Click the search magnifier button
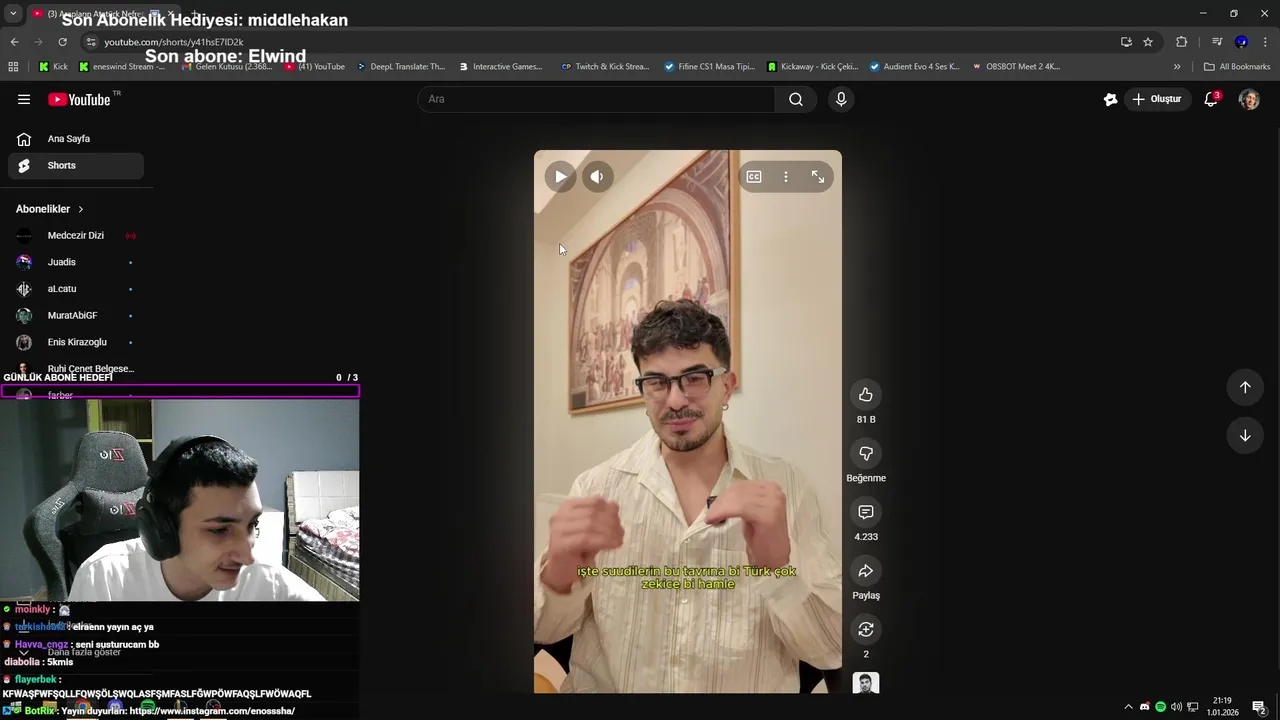 [x=796, y=99]
